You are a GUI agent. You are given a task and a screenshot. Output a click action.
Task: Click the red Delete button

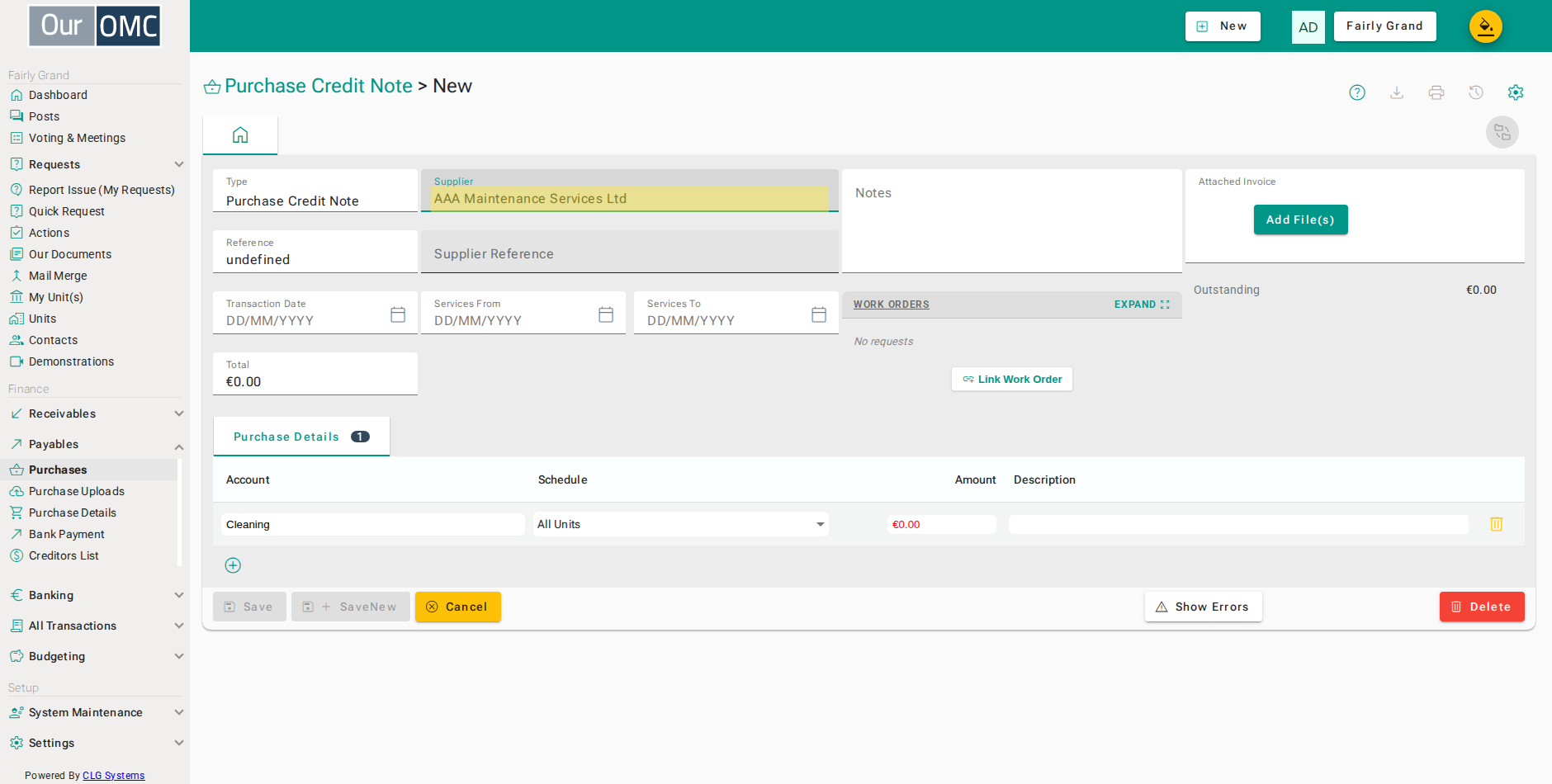coord(1482,607)
